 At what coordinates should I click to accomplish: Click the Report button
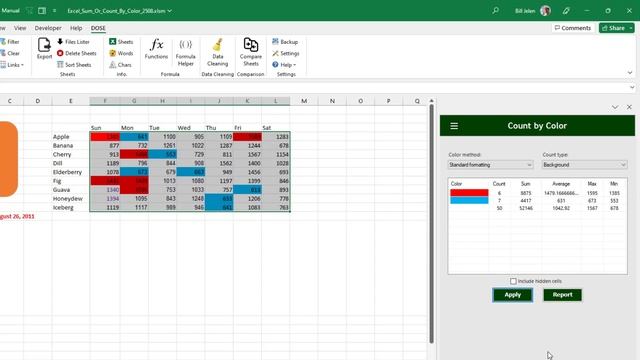pyautogui.click(x=562, y=295)
